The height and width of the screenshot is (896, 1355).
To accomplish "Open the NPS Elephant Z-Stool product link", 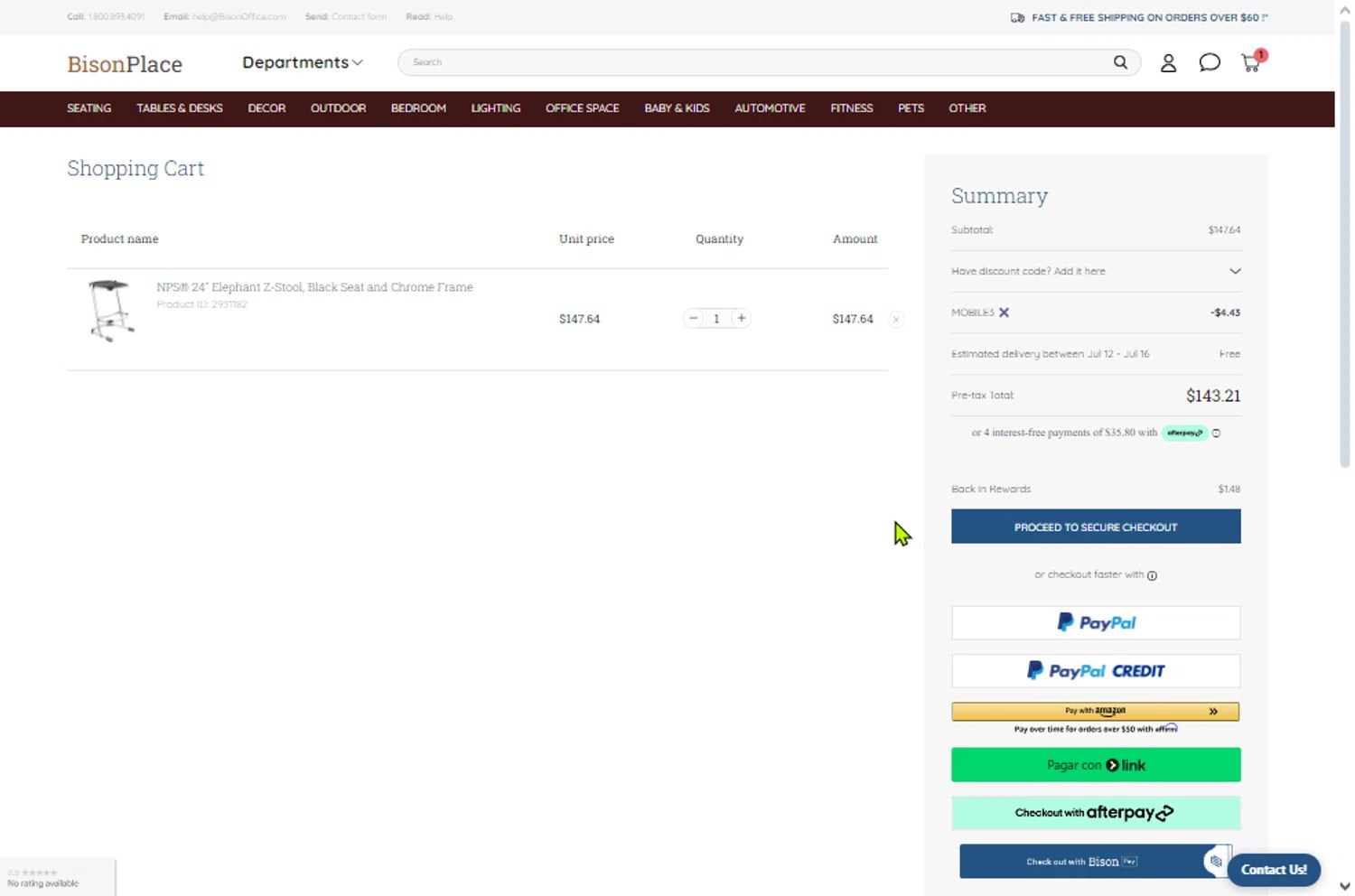I will pyautogui.click(x=314, y=287).
